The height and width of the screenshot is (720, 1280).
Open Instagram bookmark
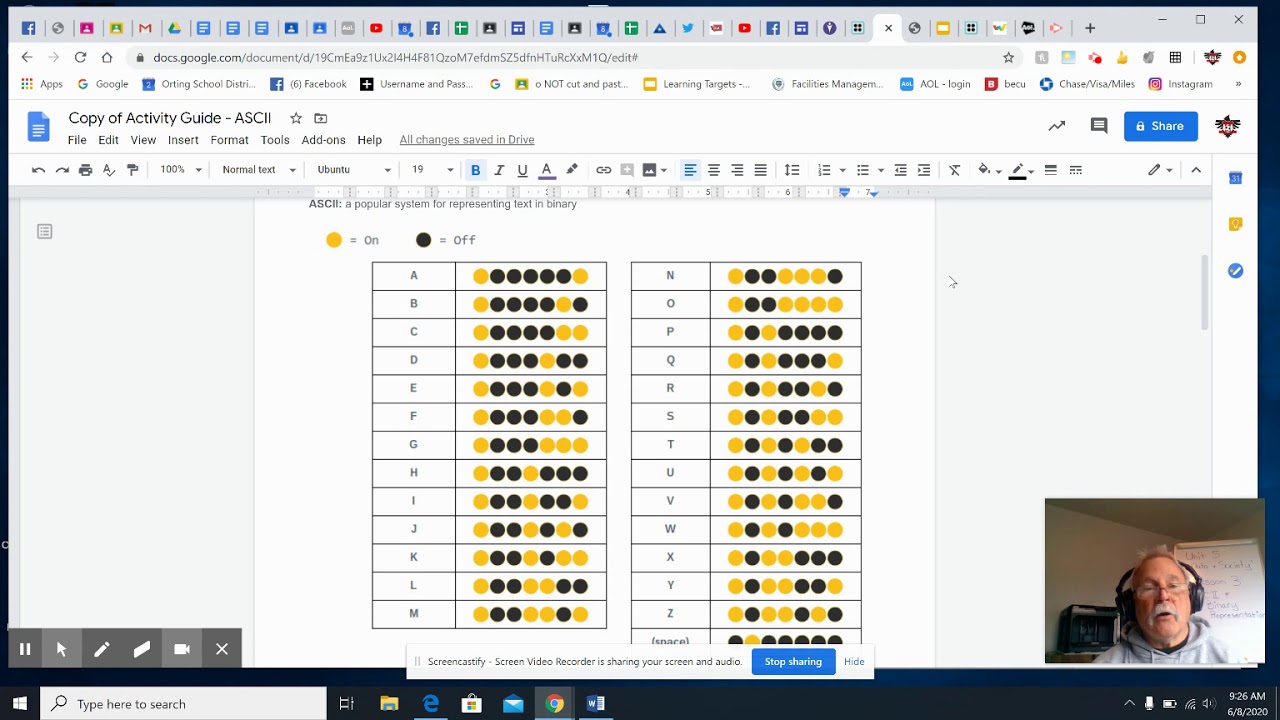1180,84
